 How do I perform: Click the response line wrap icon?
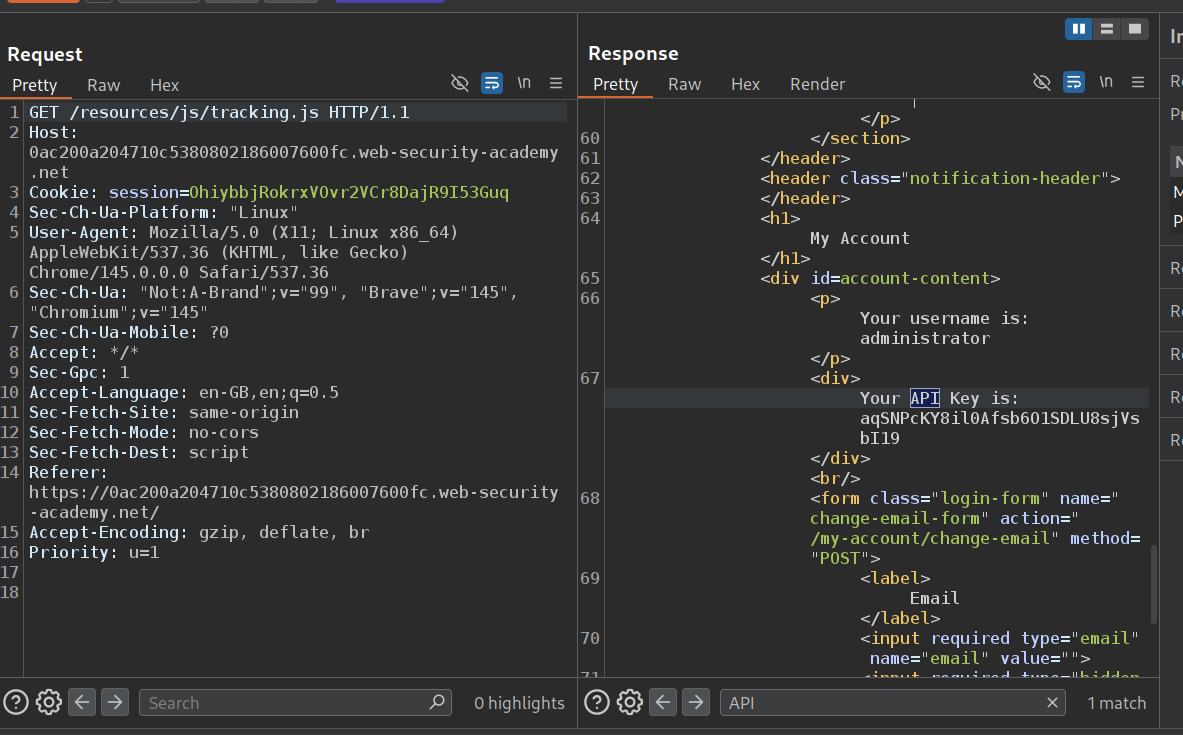tap(1073, 82)
